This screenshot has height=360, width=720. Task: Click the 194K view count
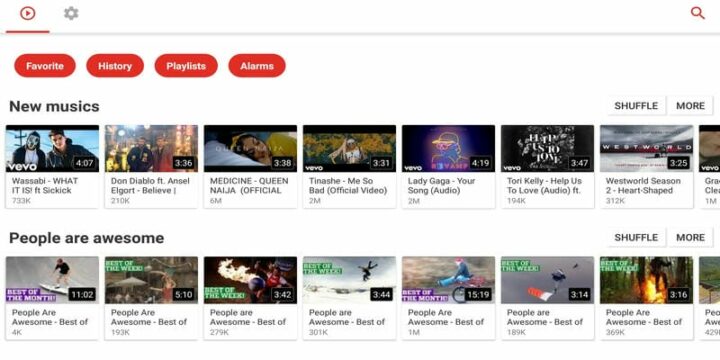[x=517, y=201]
